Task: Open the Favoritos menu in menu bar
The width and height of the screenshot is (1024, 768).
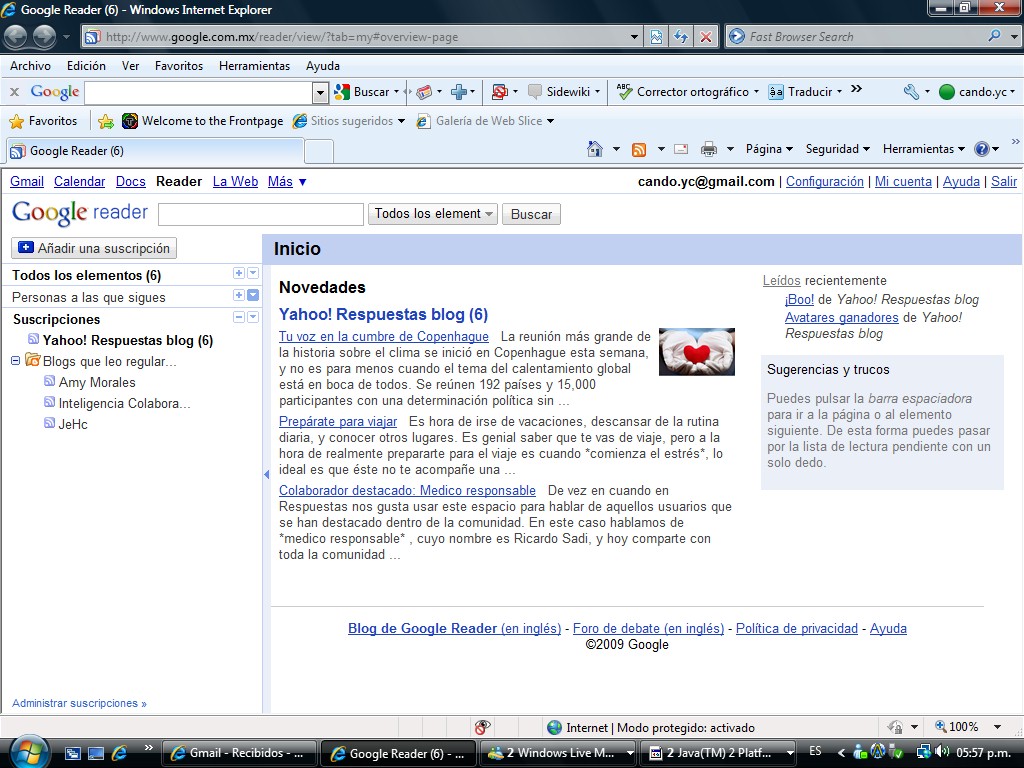Action: tap(179, 66)
